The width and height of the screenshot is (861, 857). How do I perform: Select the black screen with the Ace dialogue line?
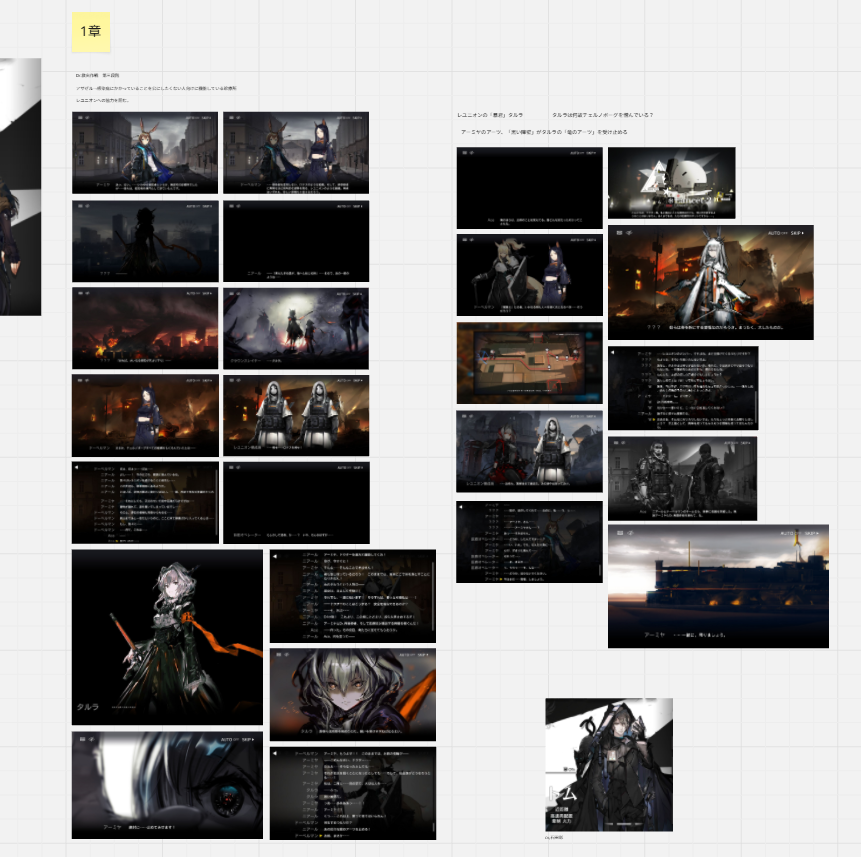[529, 188]
